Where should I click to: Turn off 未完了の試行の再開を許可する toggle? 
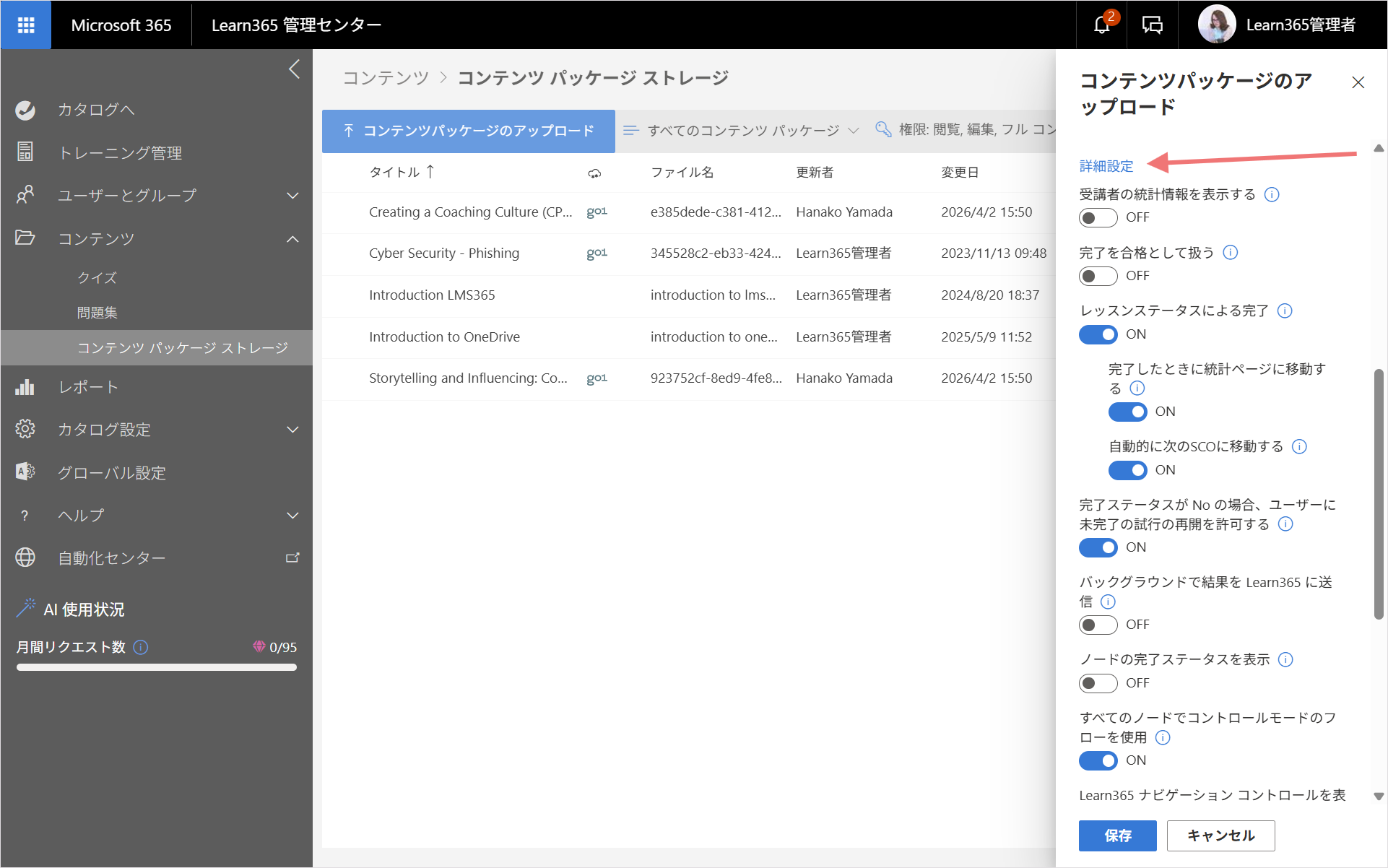1098,547
